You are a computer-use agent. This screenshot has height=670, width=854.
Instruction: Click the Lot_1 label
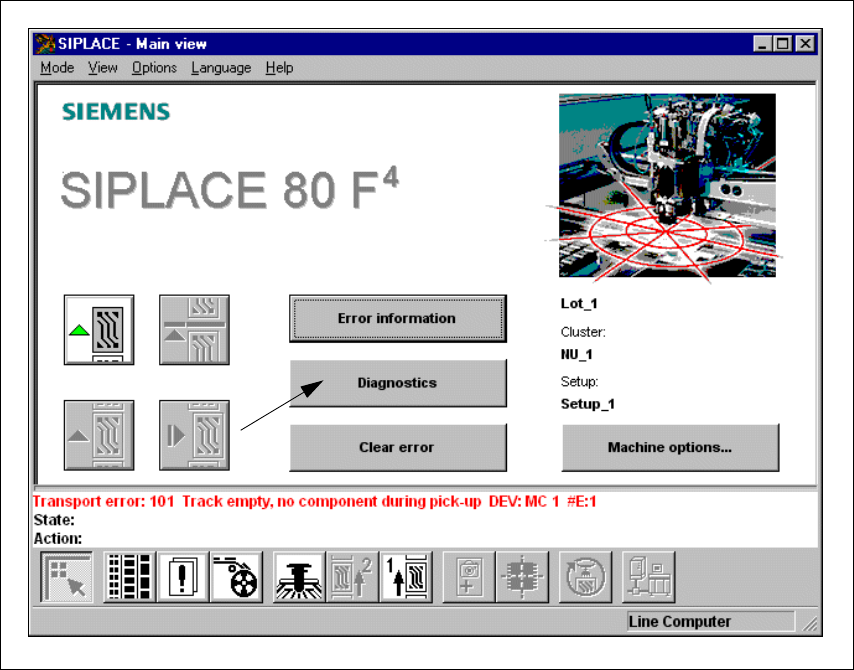[x=579, y=303]
